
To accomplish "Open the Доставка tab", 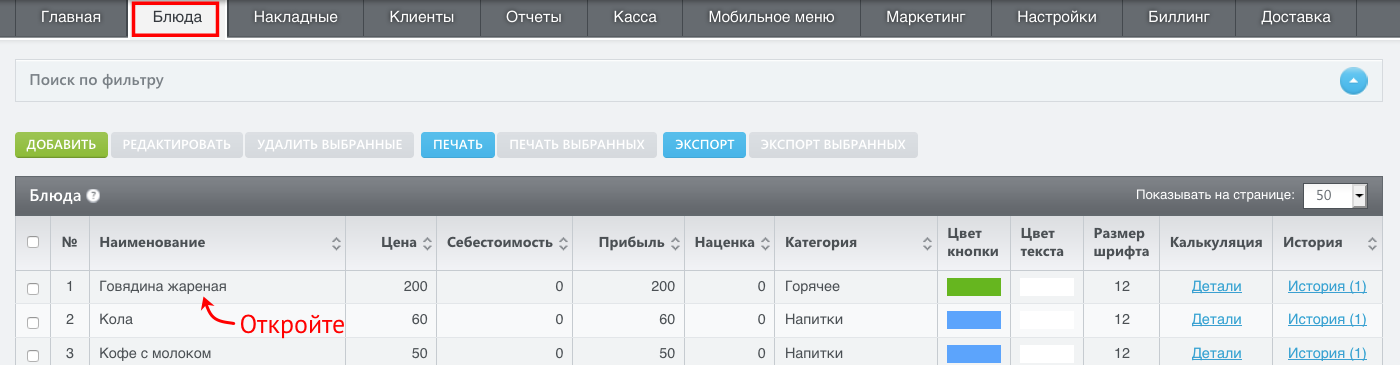I will [1296, 17].
